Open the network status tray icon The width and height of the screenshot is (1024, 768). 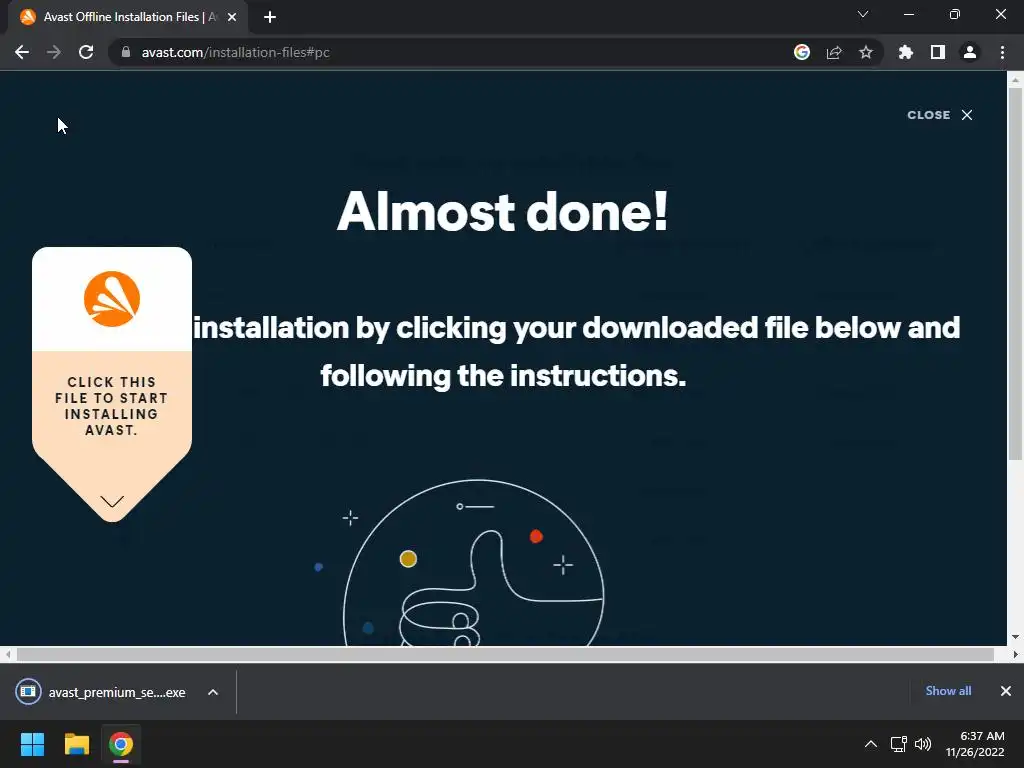[899, 743]
